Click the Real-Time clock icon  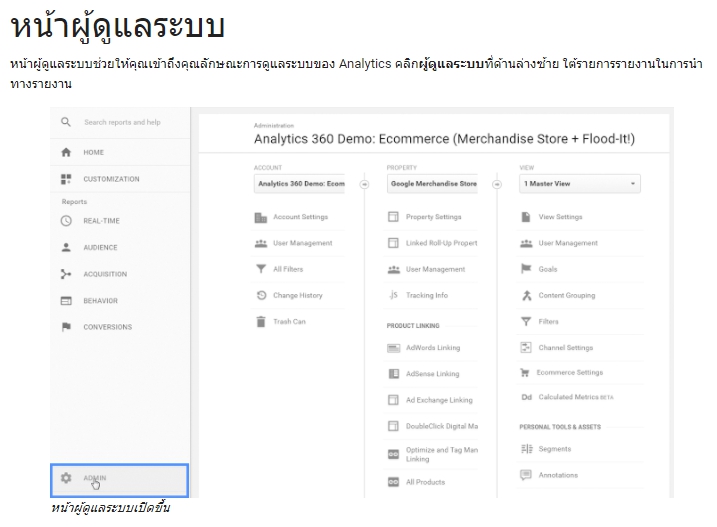66,221
